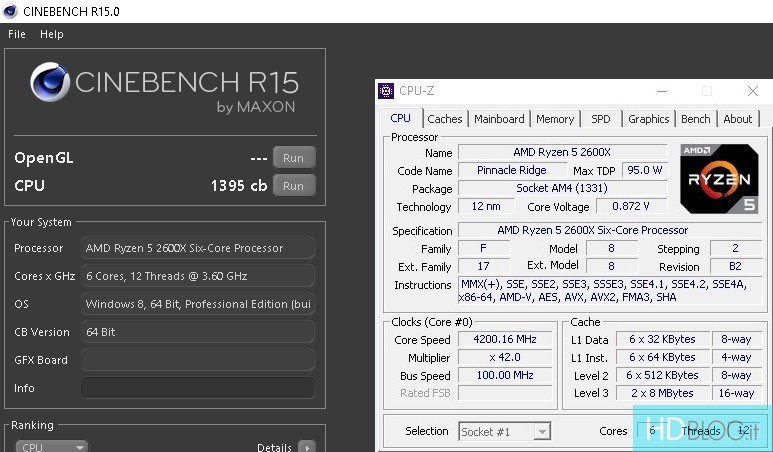The width and height of the screenshot is (773, 452).
Task: Open the Memory tab in CPU-Z
Action: [x=555, y=119]
